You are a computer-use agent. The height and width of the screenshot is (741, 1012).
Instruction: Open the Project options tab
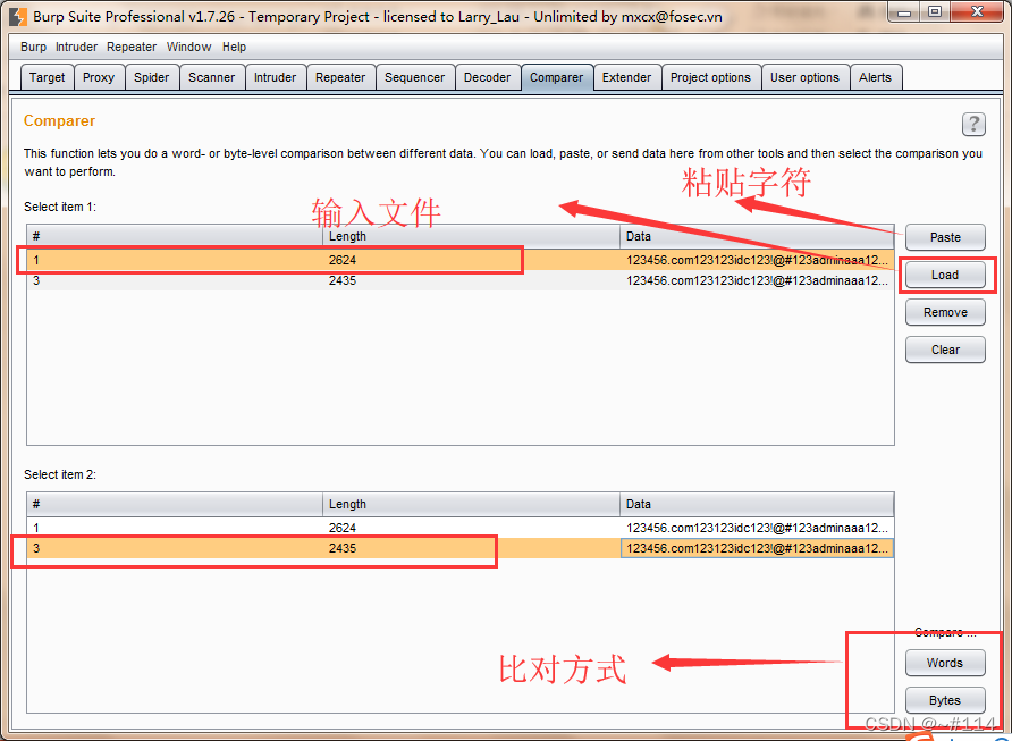[x=711, y=77]
